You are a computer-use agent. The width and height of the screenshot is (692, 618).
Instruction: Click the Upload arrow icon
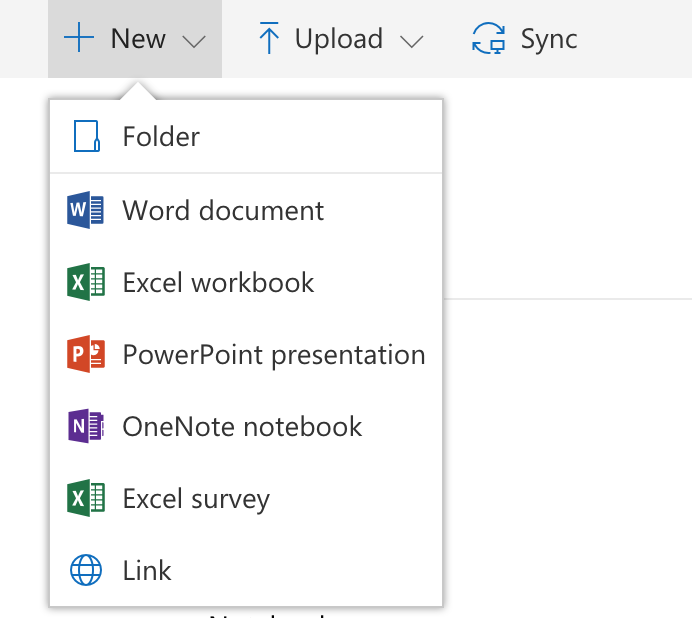pyautogui.click(x=268, y=39)
